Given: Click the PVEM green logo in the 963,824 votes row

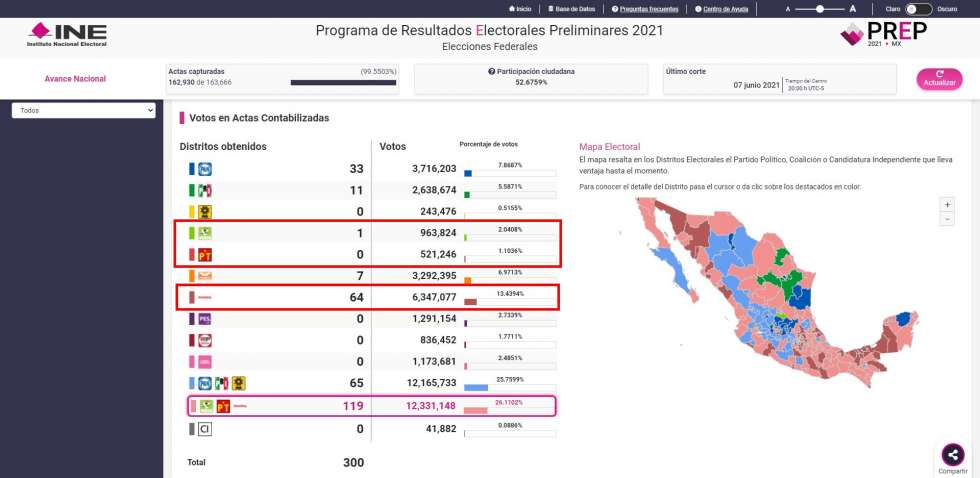Looking at the screenshot, I should [x=205, y=233].
